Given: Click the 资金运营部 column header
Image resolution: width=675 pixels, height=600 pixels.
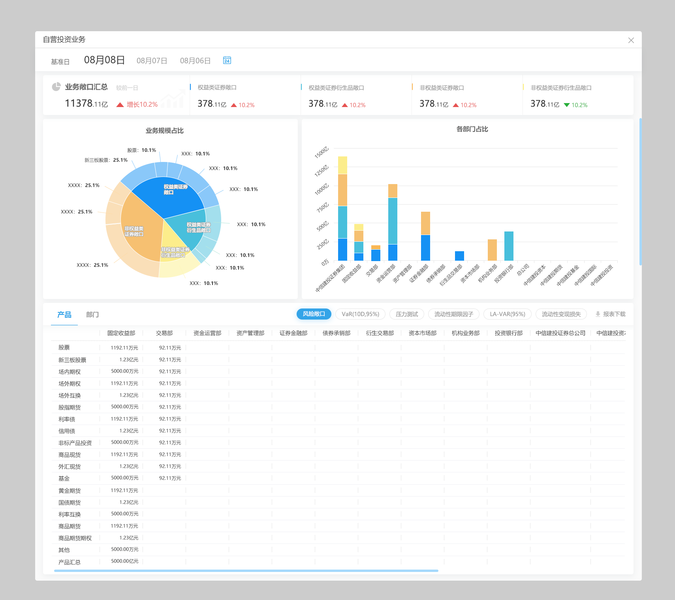Looking at the screenshot, I should [207, 333].
